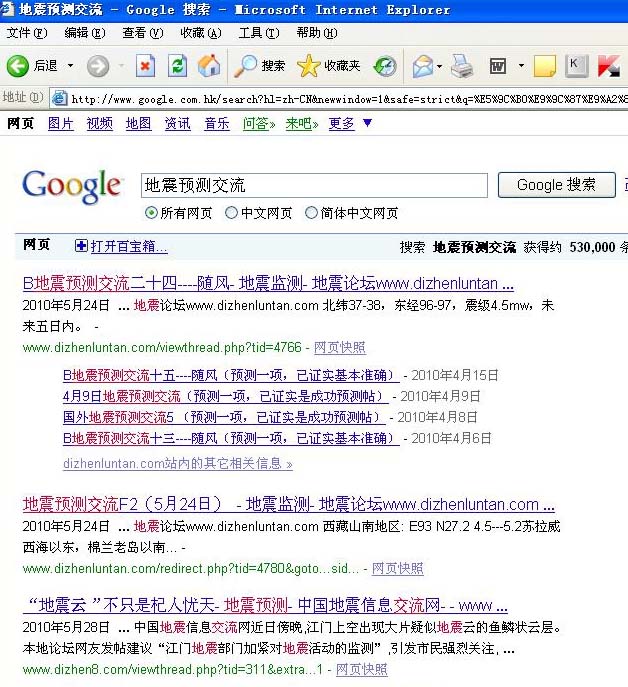Expand the Forward button history dropdown arrow
Screen dimensions: 628x687
[x=121, y=66]
